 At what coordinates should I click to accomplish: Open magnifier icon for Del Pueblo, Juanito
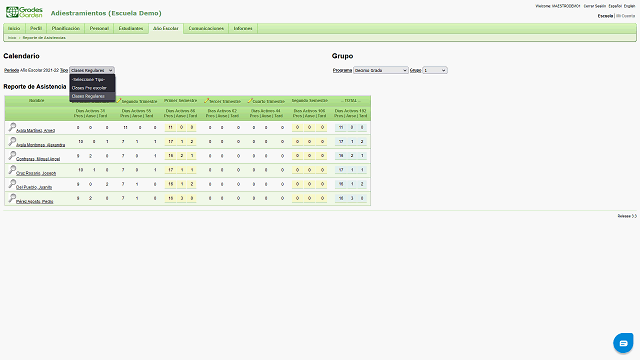click(12, 184)
